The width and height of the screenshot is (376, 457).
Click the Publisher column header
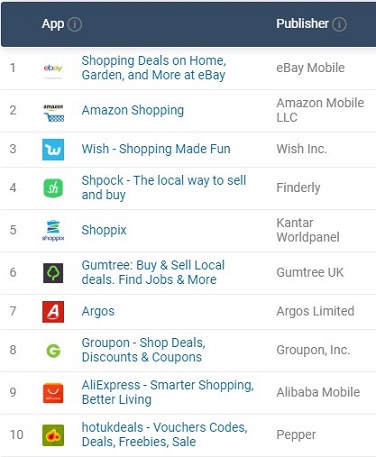(x=302, y=24)
